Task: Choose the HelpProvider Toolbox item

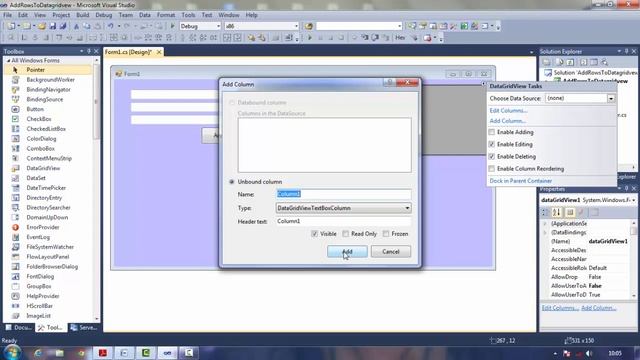Action: coord(42,296)
